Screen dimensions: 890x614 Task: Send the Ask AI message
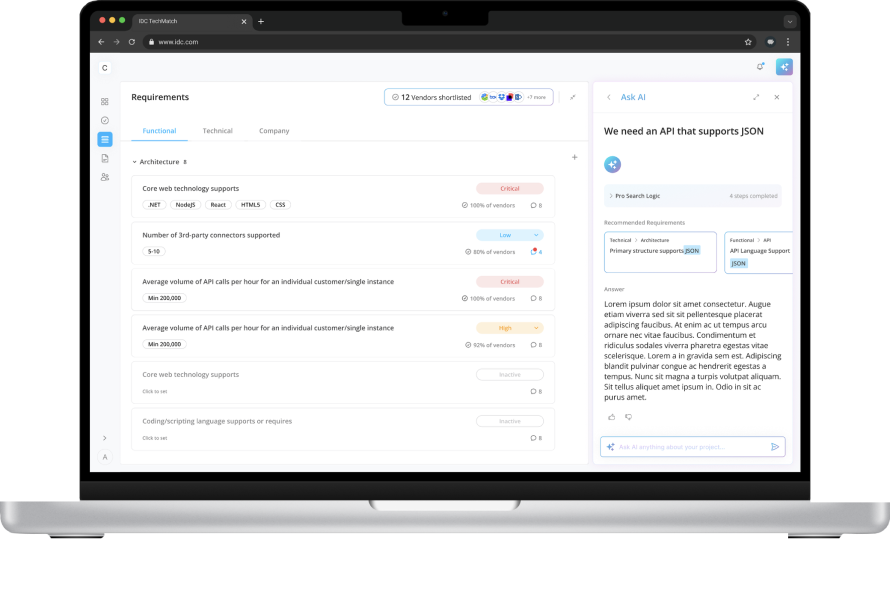coord(775,447)
